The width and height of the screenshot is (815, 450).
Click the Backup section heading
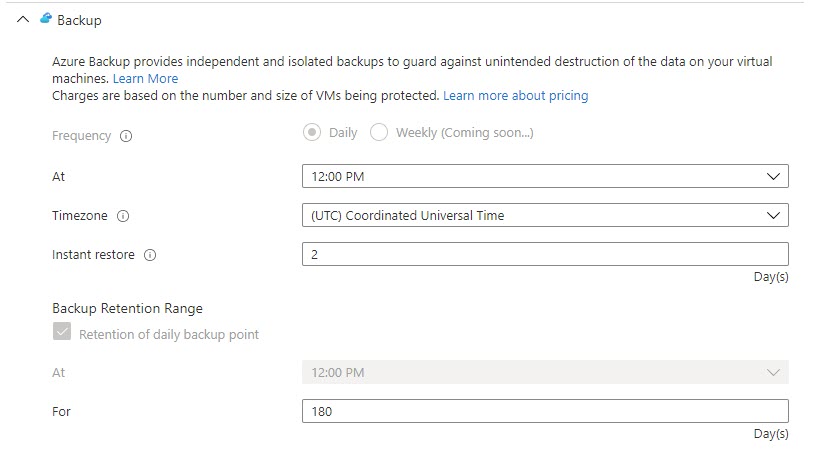(x=79, y=20)
